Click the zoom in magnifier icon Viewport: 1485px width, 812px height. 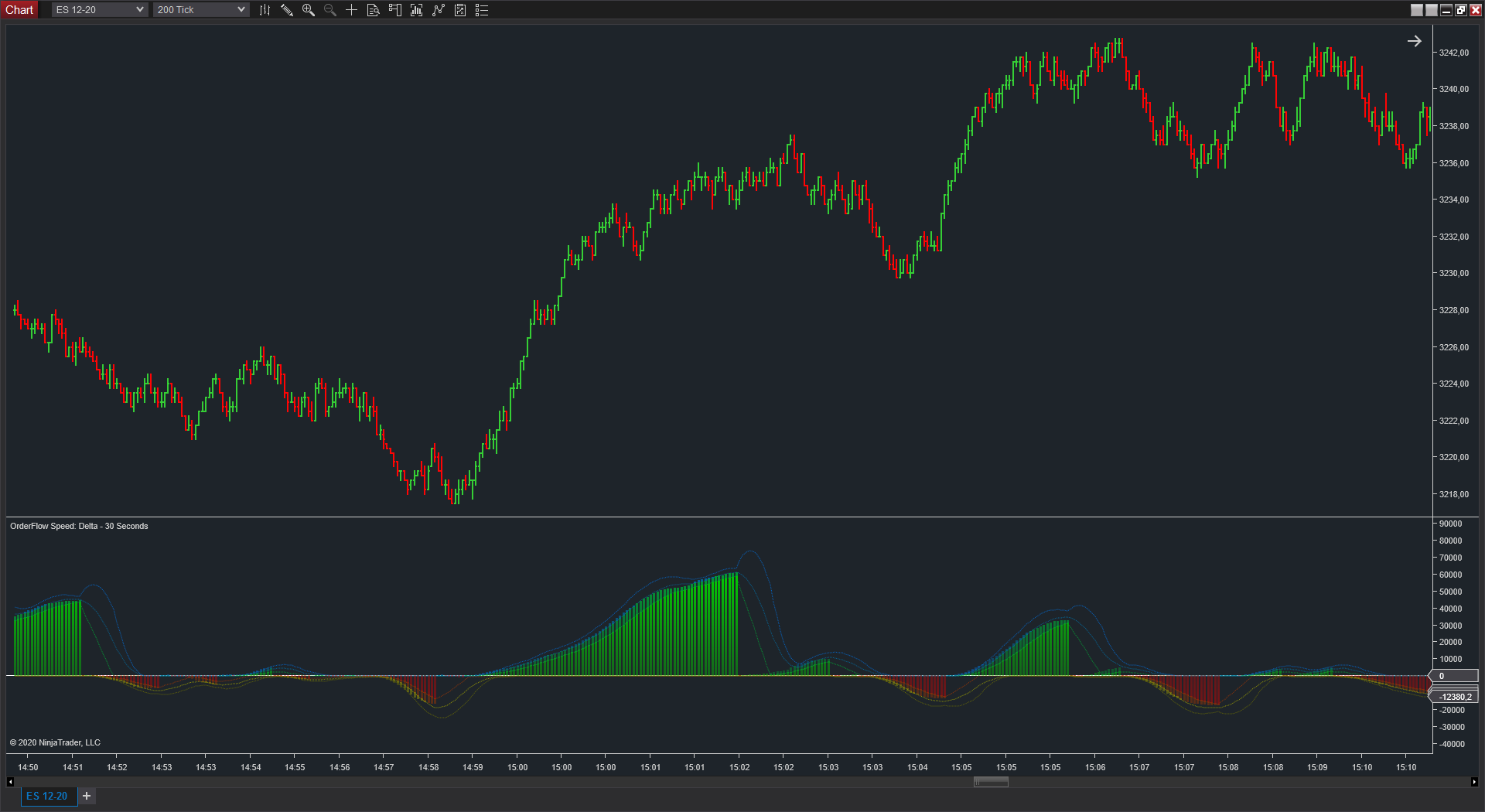point(309,10)
